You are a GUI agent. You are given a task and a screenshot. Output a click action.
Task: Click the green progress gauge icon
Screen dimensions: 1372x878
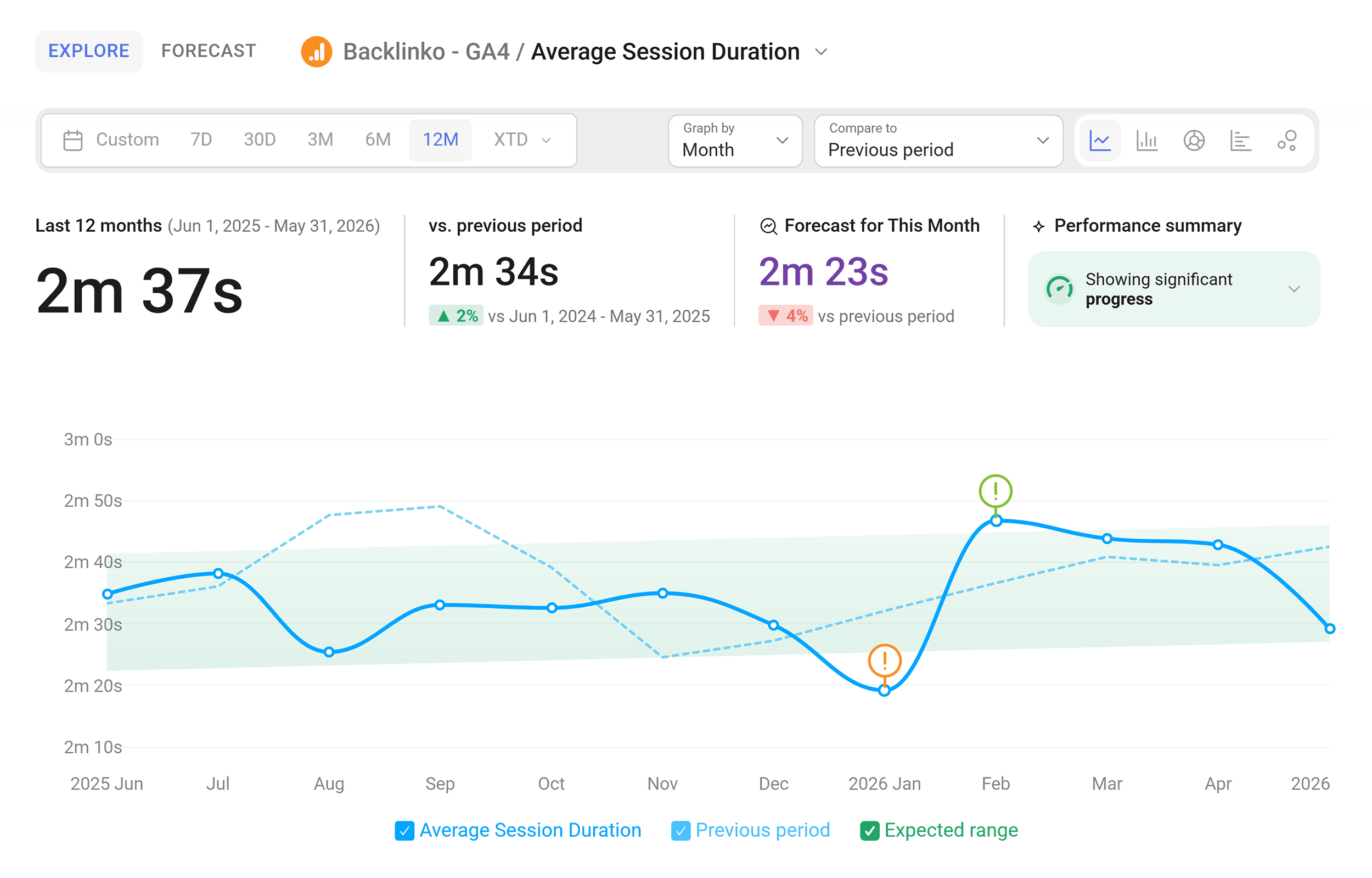point(1059,289)
